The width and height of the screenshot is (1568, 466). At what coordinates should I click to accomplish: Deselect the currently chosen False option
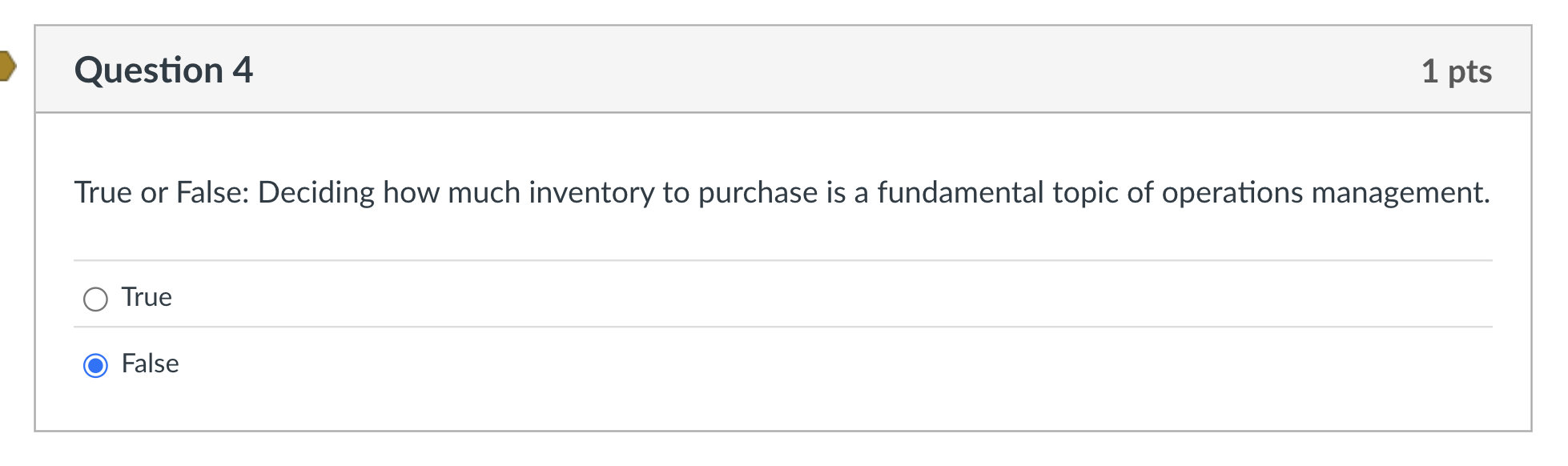pos(96,365)
